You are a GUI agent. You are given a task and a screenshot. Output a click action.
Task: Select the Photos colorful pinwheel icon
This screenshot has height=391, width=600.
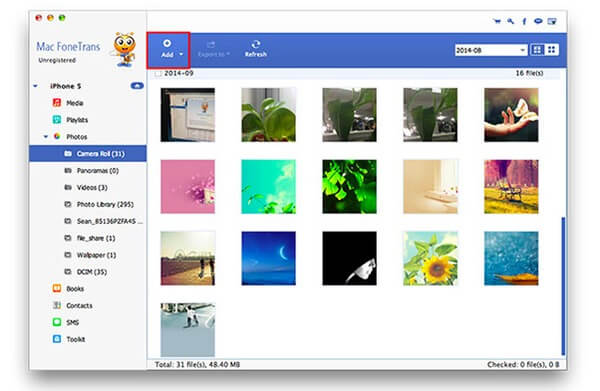(x=57, y=136)
